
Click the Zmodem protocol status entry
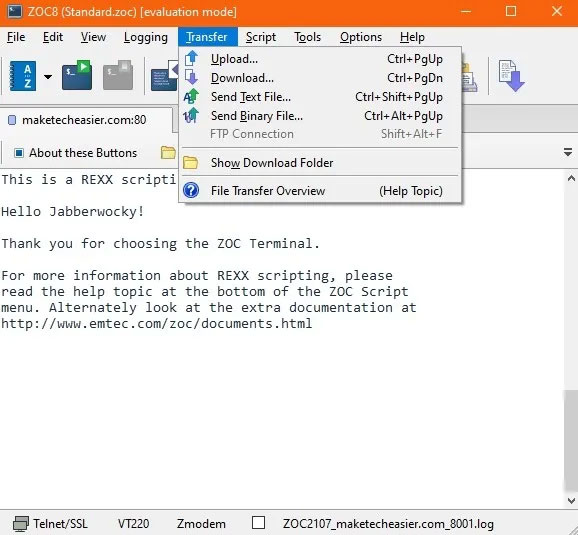click(x=201, y=524)
